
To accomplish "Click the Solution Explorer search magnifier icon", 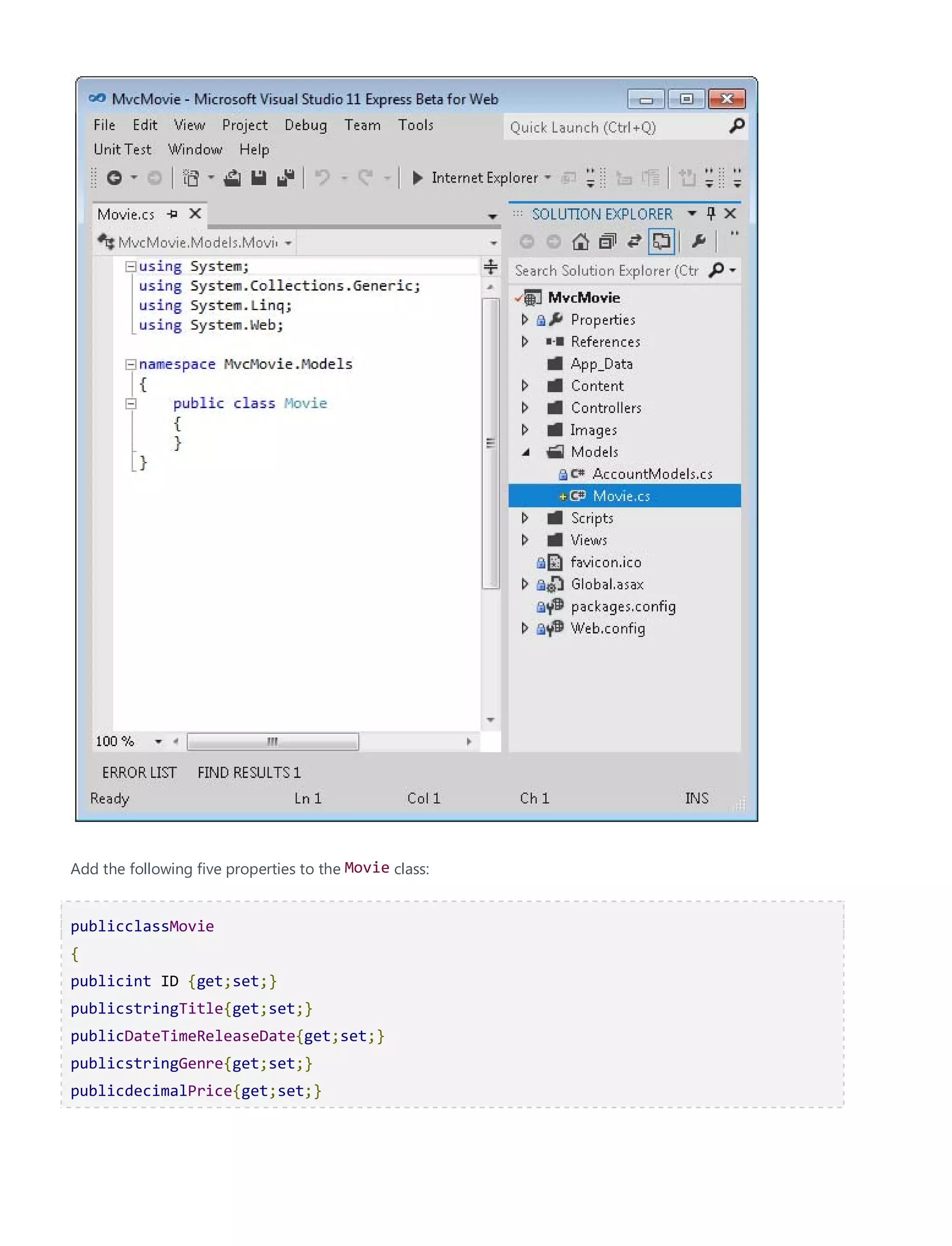I will [717, 270].
